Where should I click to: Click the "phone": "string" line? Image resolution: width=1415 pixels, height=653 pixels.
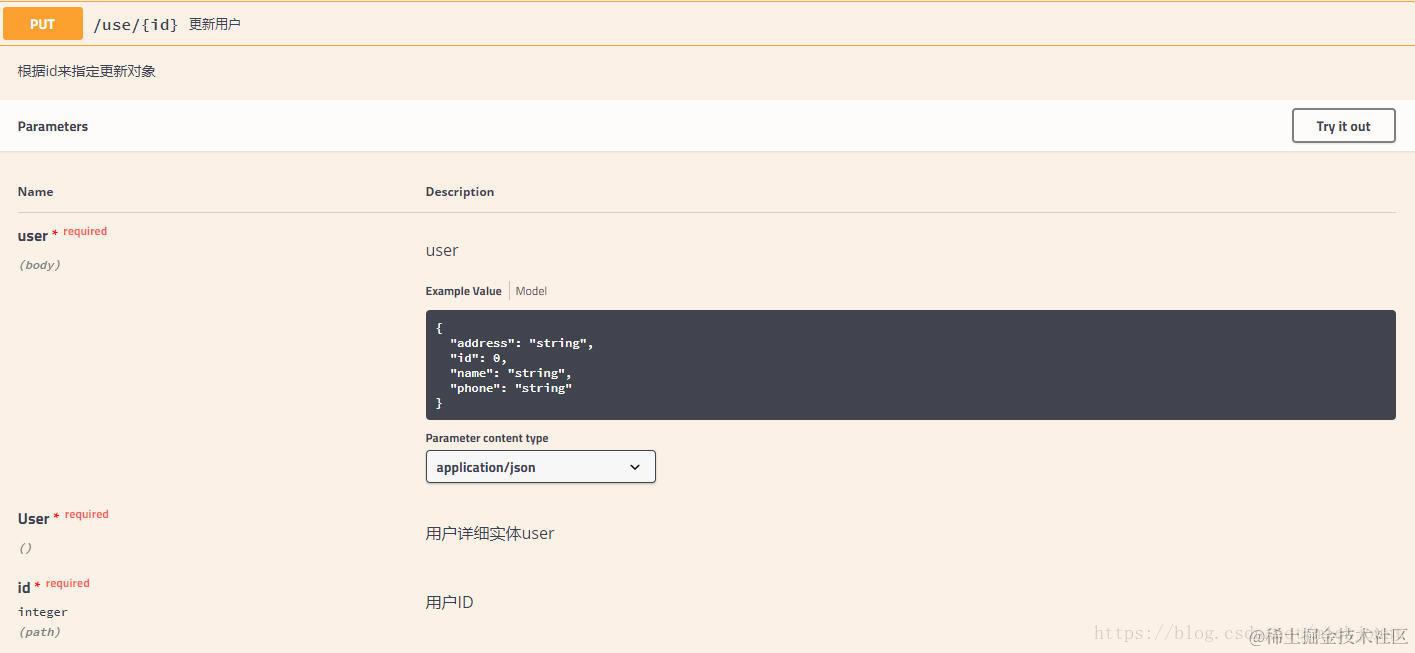click(x=511, y=388)
